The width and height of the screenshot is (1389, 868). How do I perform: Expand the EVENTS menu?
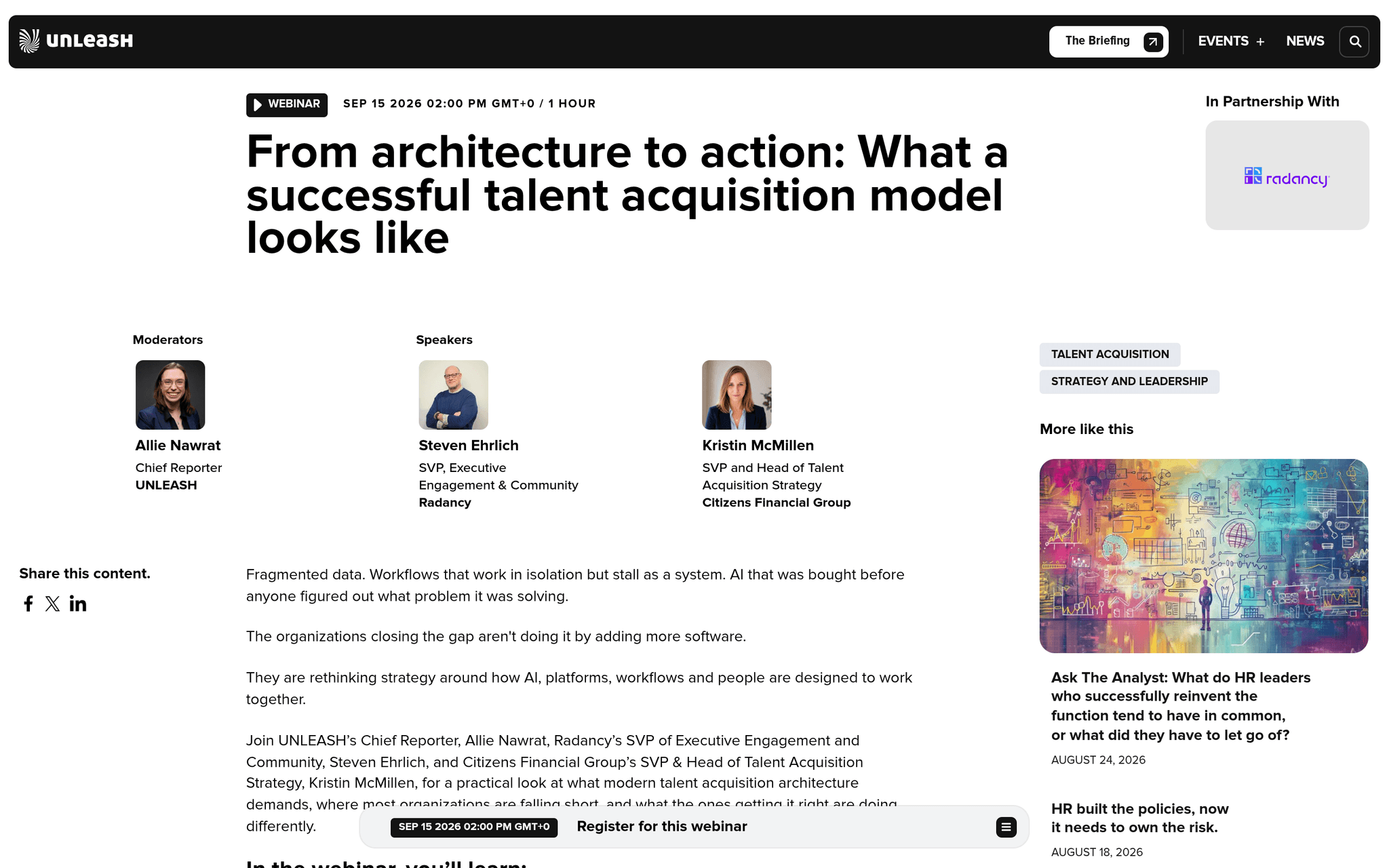pyautogui.click(x=1231, y=41)
